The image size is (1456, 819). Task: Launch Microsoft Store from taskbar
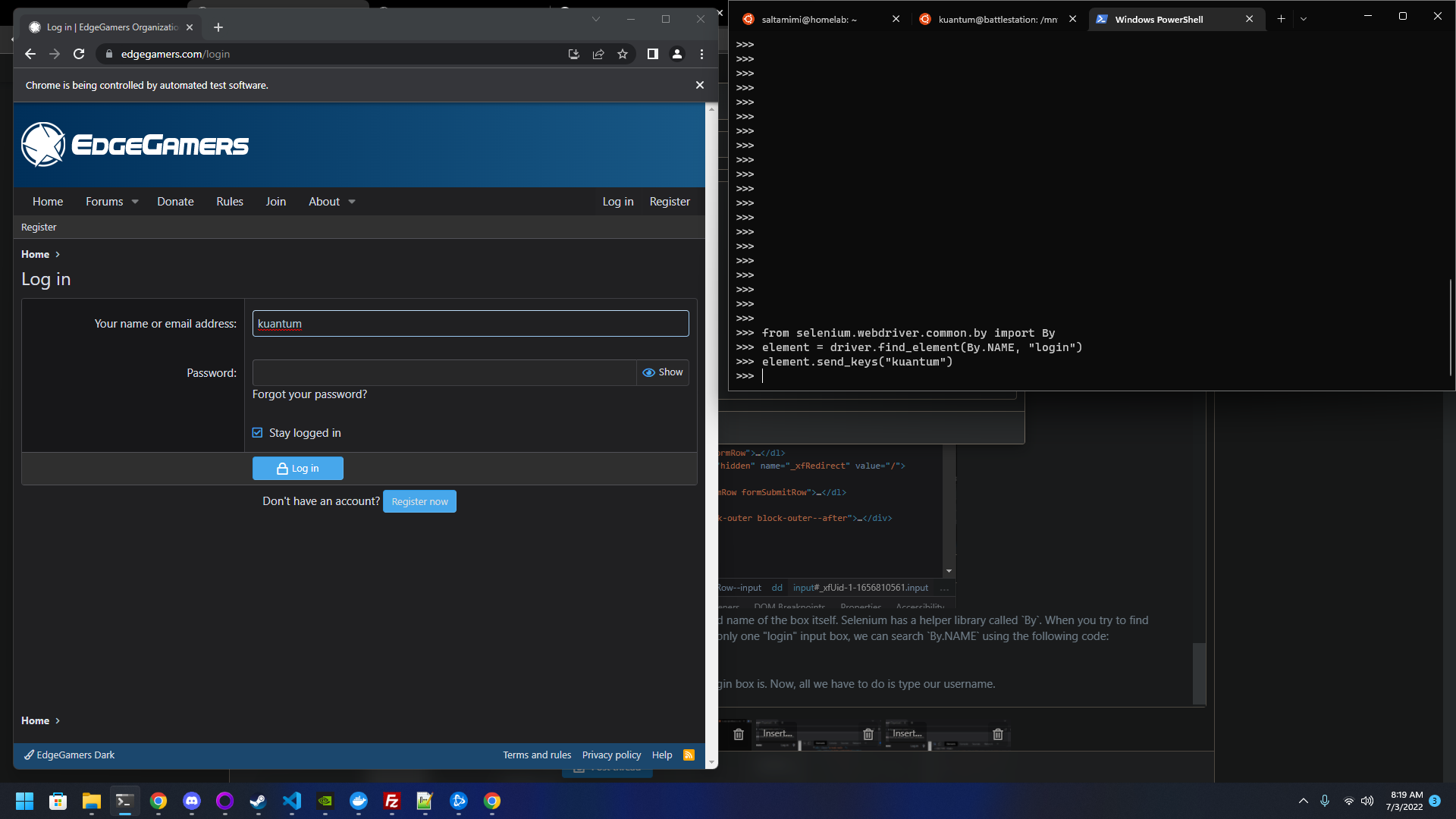click(x=58, y=801)
